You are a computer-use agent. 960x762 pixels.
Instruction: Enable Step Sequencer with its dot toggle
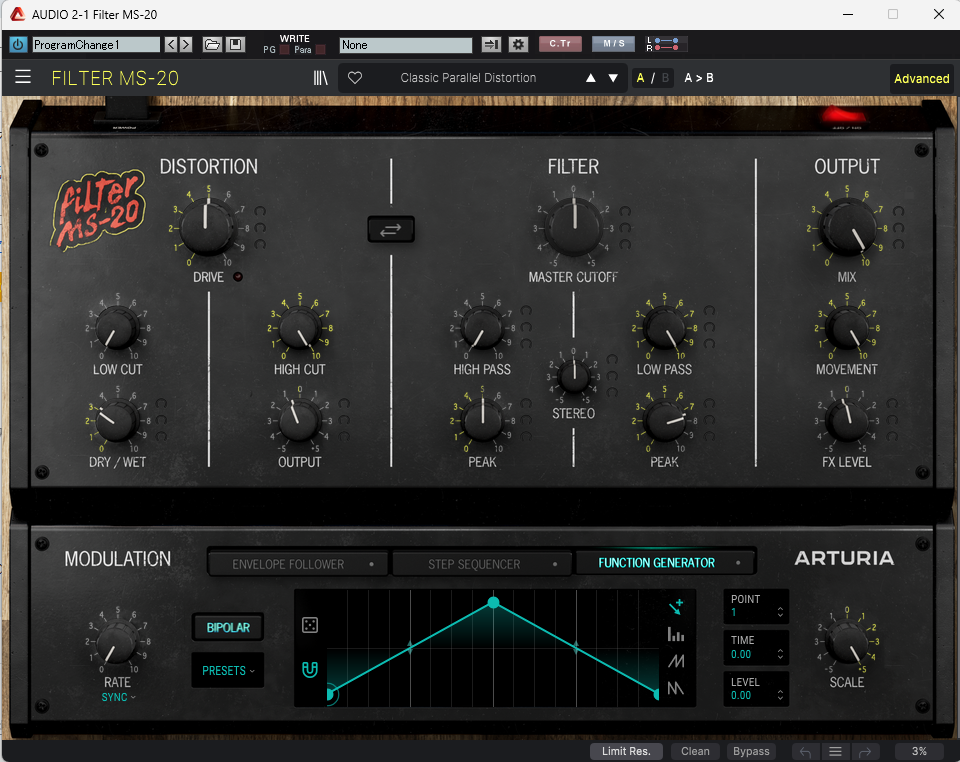555,564
